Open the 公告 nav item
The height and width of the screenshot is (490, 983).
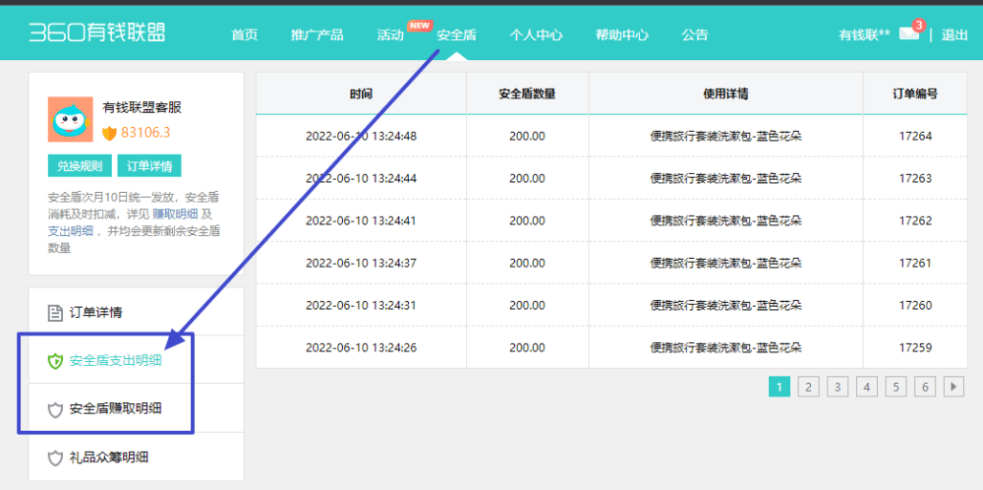(x=695, y=35)
